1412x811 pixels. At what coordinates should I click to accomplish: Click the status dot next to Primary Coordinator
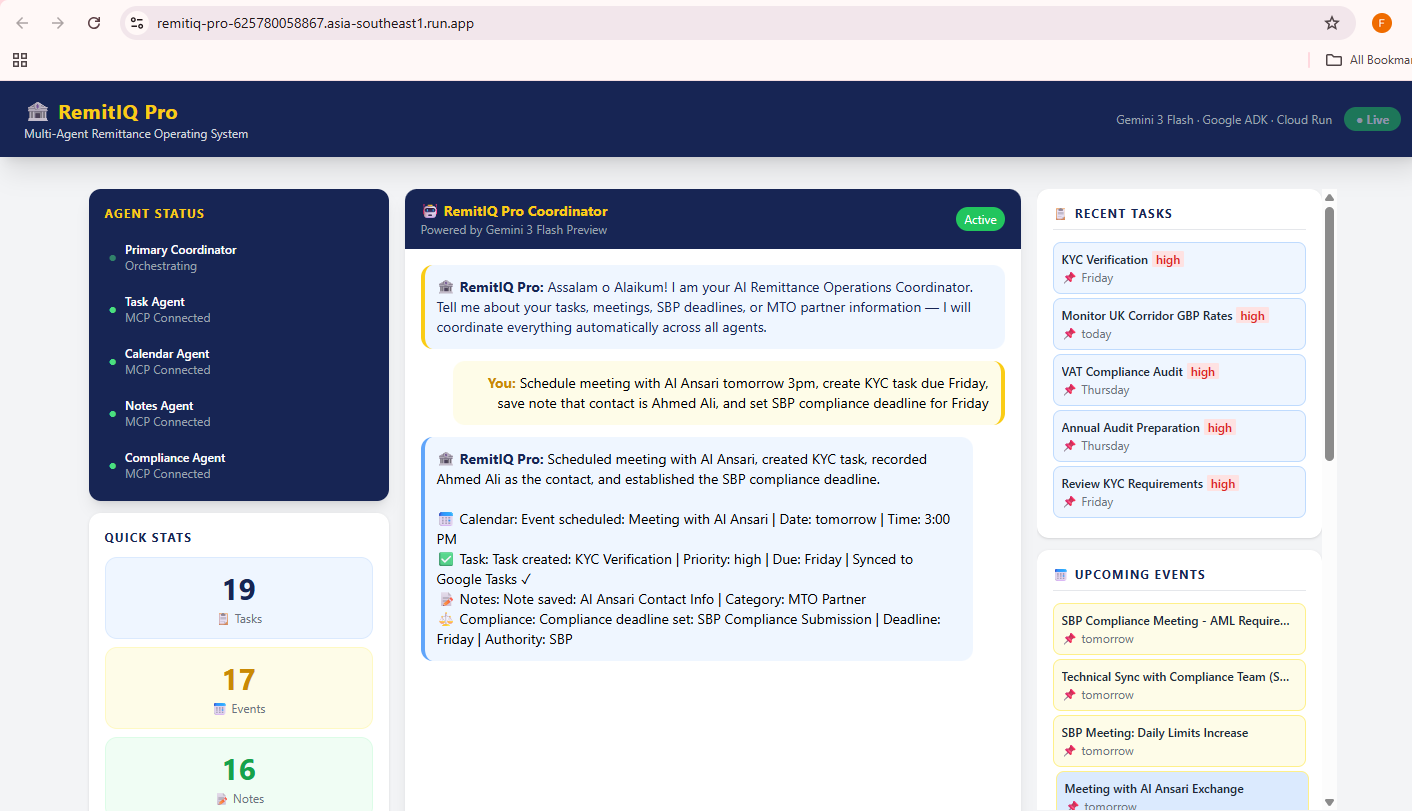point(113,258)
